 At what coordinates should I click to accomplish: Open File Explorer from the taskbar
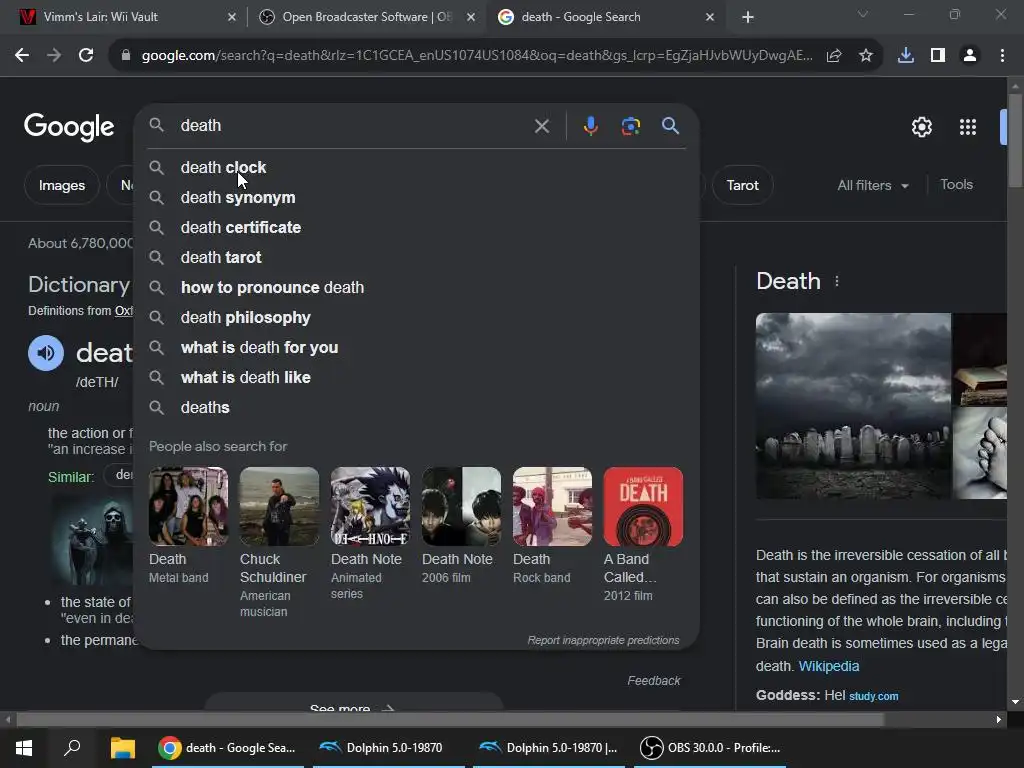pos(122,748)
